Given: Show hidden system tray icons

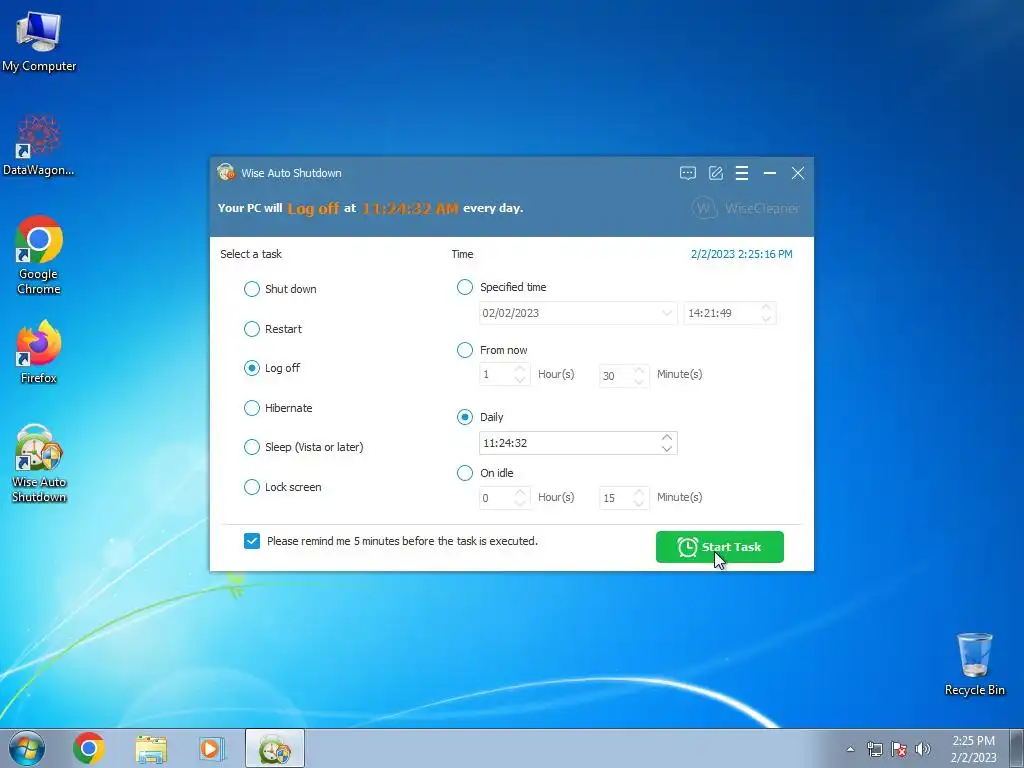Looking at the screenshot, I should (850, 749).
